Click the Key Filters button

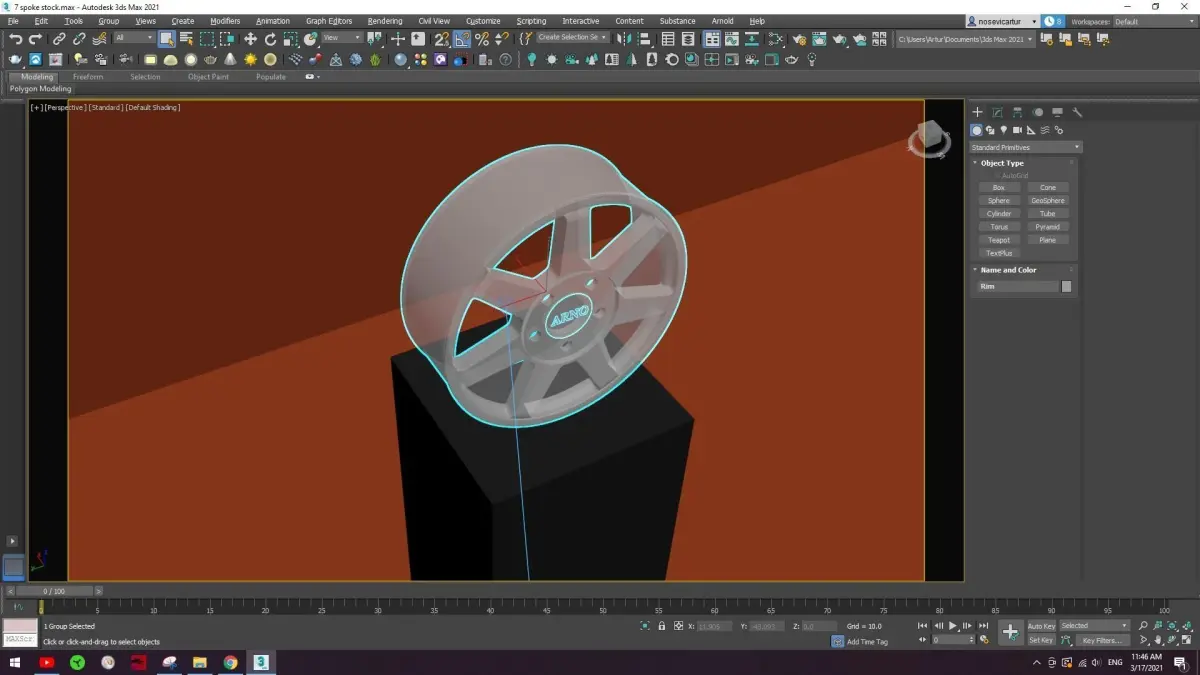(1102, 640)
